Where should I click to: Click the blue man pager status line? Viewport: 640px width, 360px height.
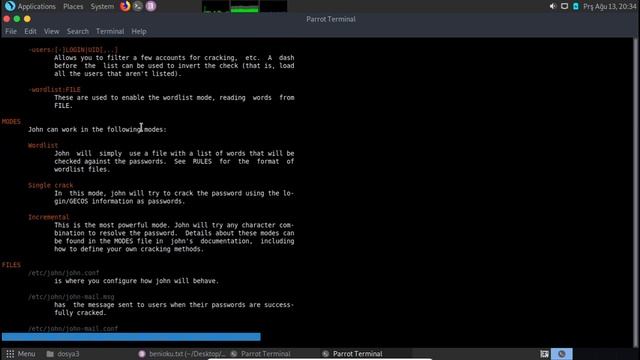[131, 337]
